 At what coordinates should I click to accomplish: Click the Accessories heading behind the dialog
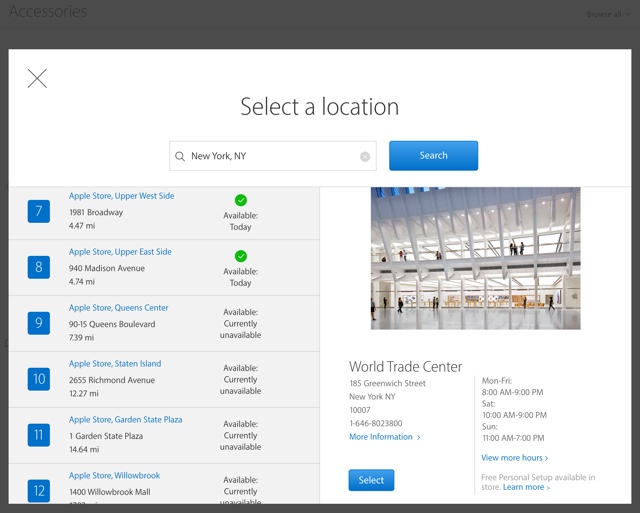coord(48,11)
